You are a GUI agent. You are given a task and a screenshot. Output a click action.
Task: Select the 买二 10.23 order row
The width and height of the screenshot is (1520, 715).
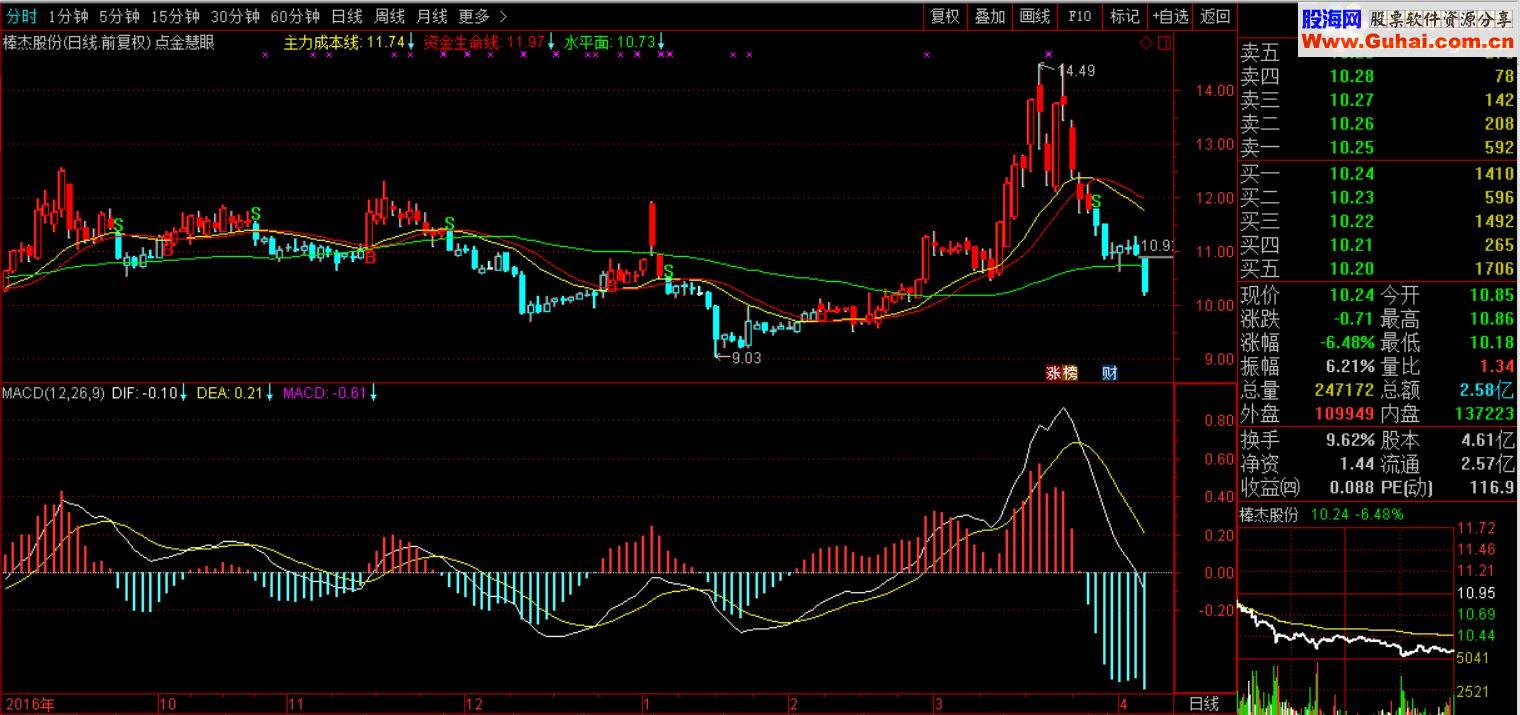1378,198
